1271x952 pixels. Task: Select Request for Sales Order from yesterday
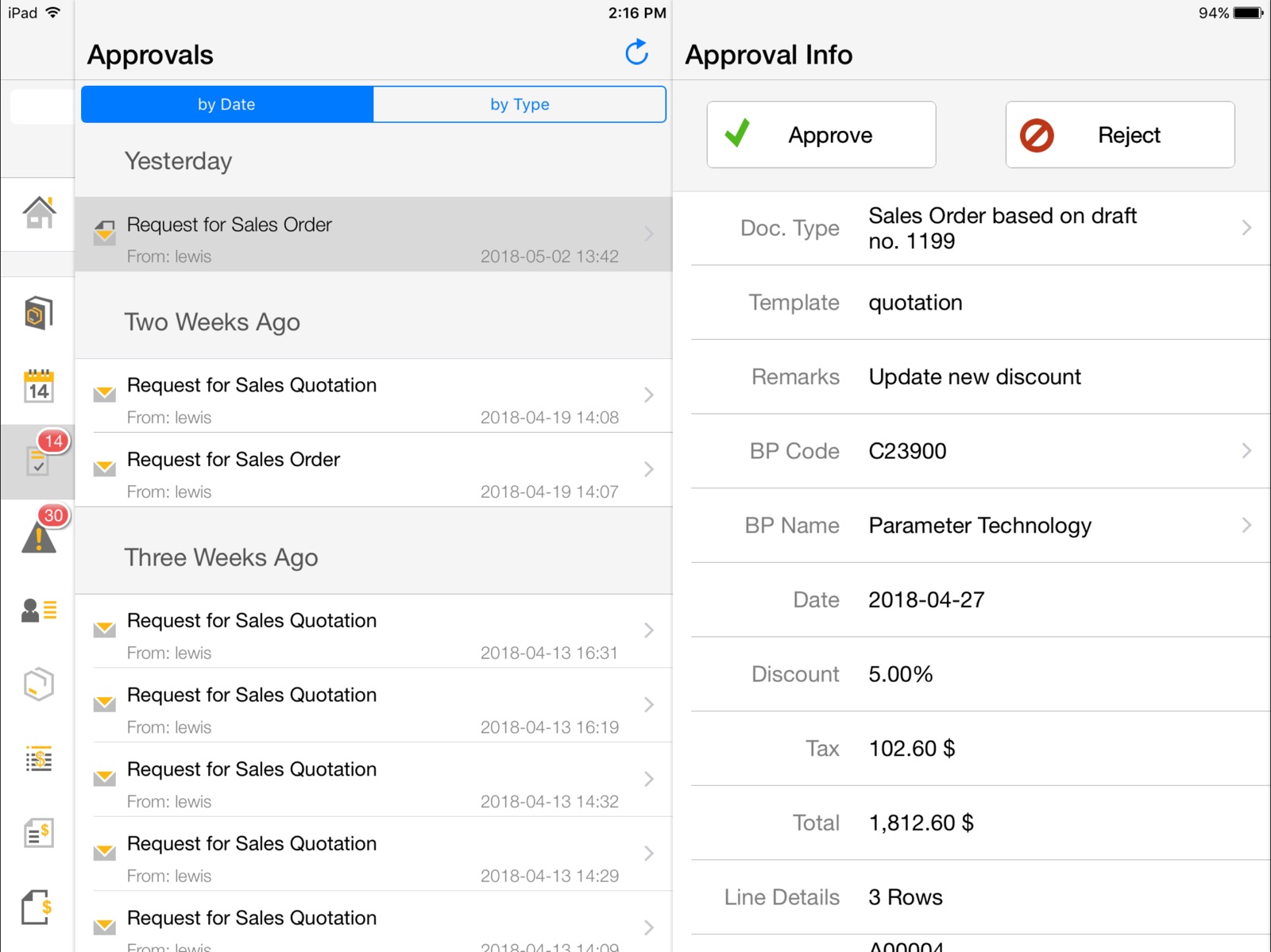point(373,234)
